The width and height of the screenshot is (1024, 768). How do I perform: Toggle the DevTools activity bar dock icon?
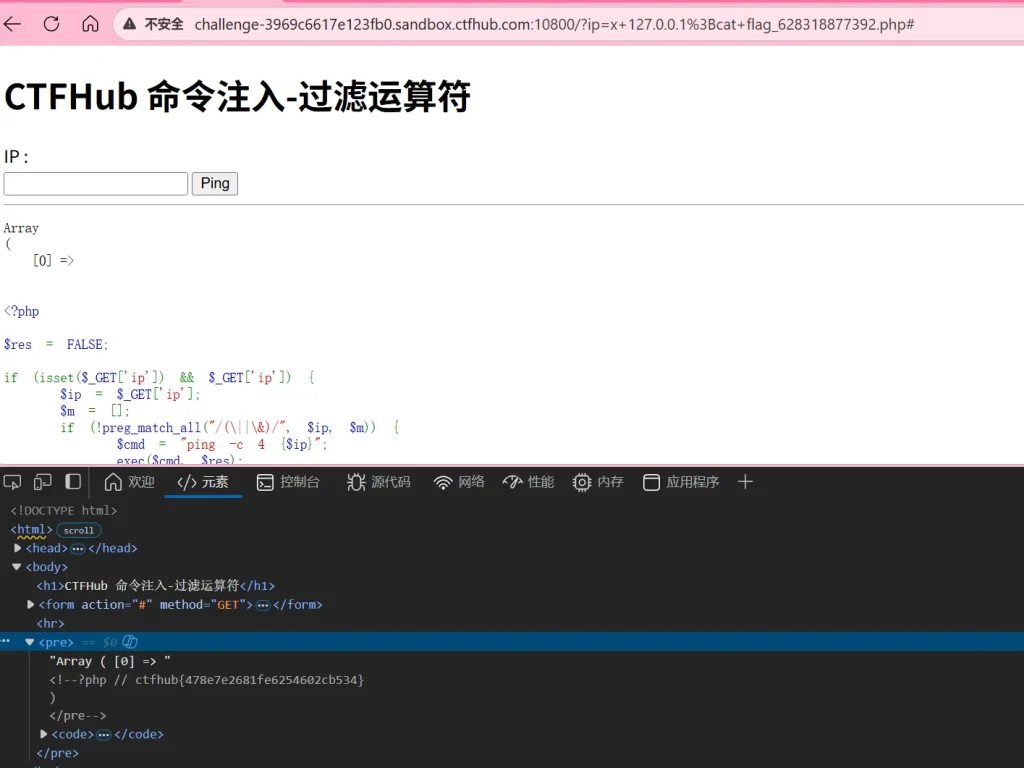click(73, 482)
